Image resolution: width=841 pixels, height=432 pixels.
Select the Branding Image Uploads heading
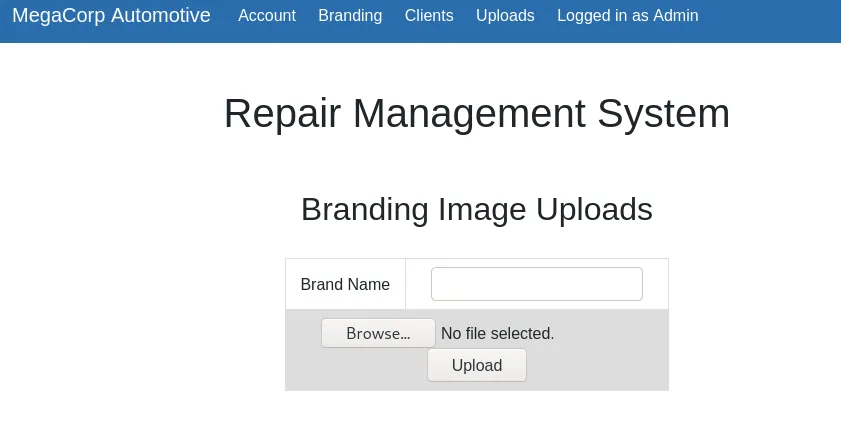click(476, 209)
